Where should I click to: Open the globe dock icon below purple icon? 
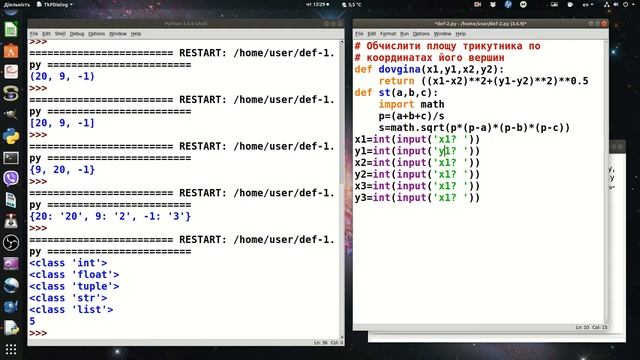coord(11,285)
